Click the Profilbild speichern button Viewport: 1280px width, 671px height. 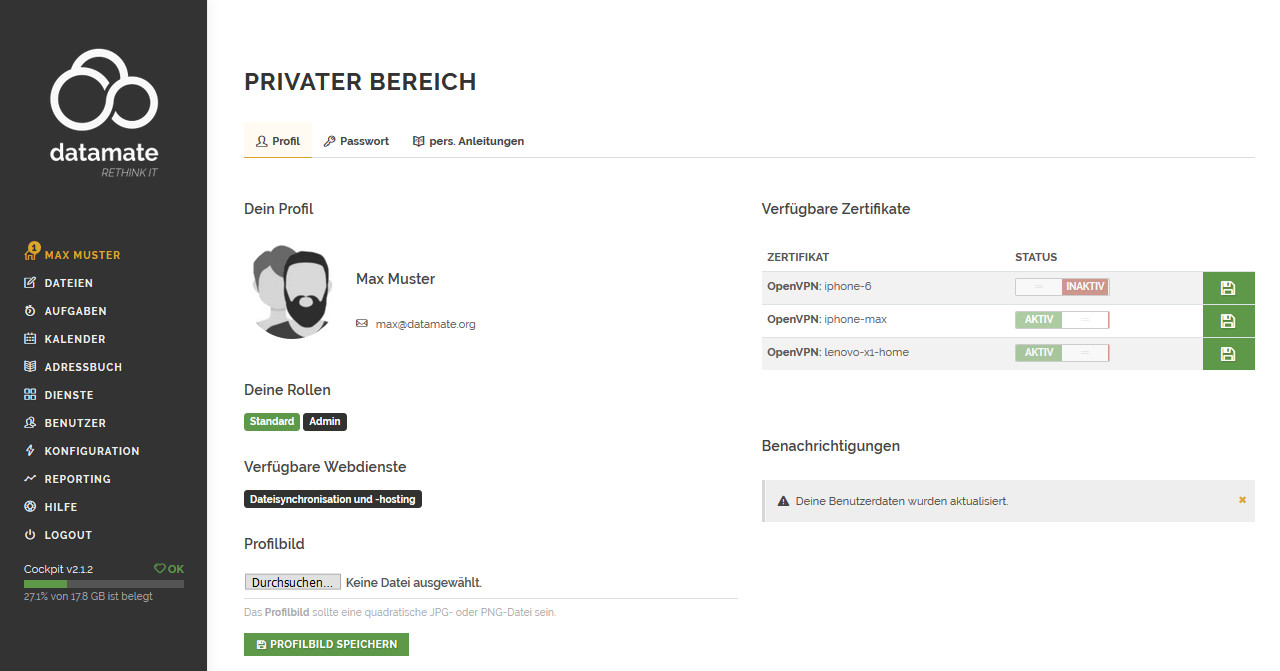click(326, 644)
